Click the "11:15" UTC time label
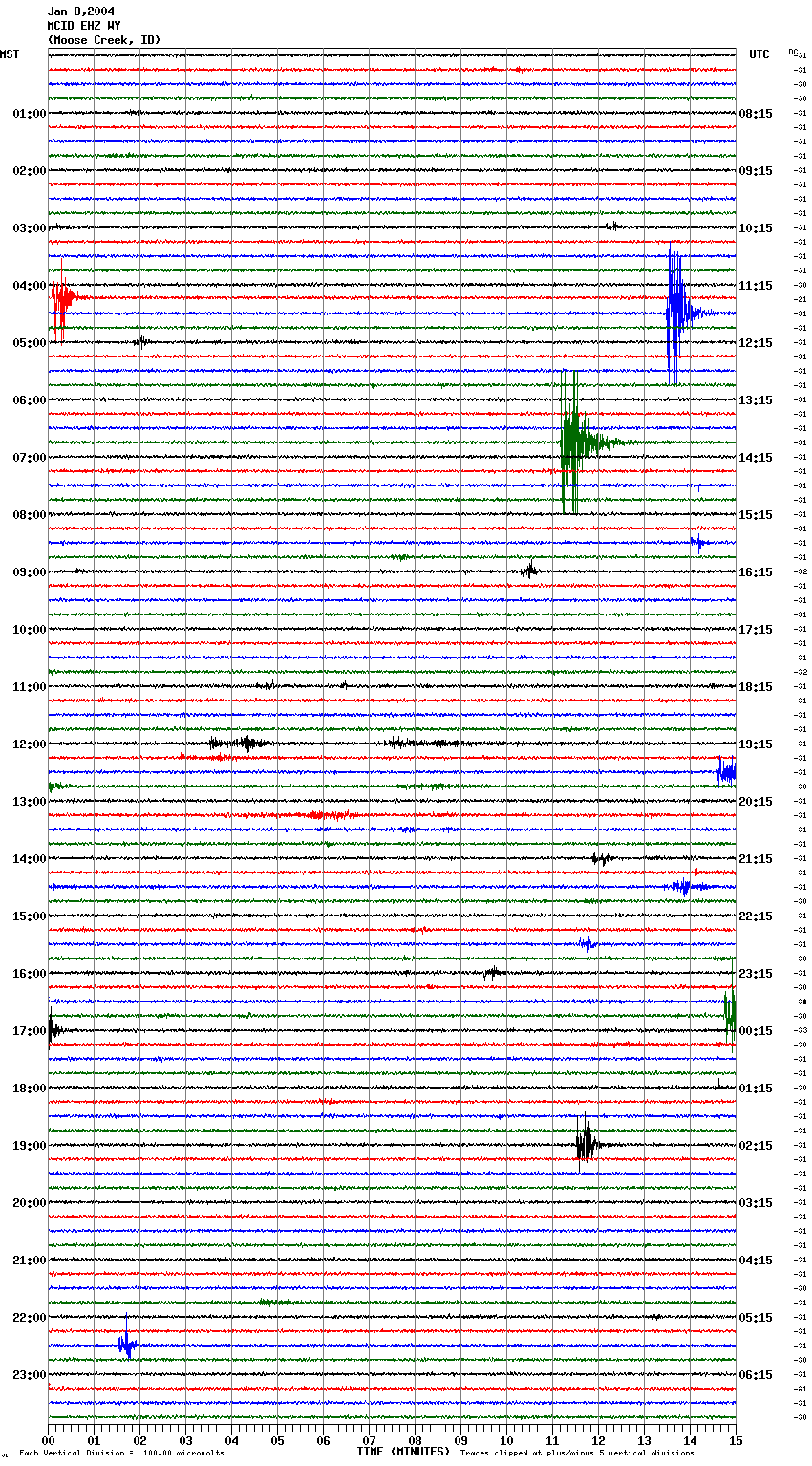The width and height of the screenshot is (812, 1466). 756,286
